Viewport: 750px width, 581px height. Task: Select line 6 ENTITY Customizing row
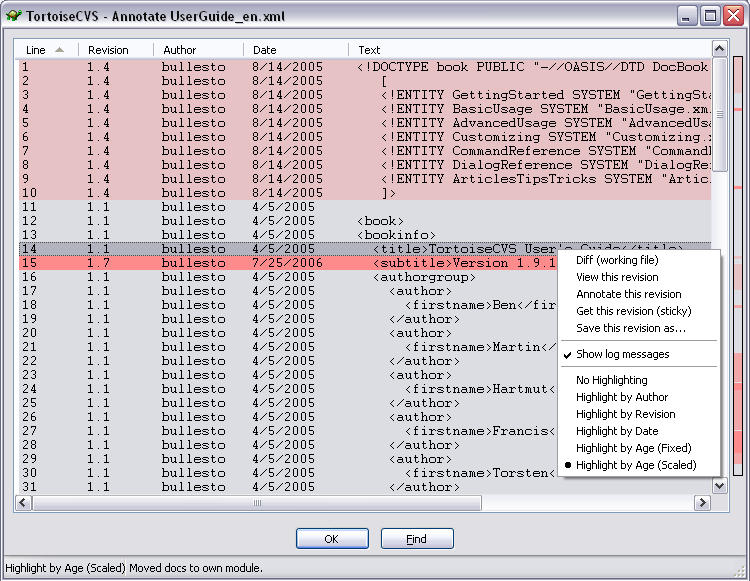tap(365, 137)
